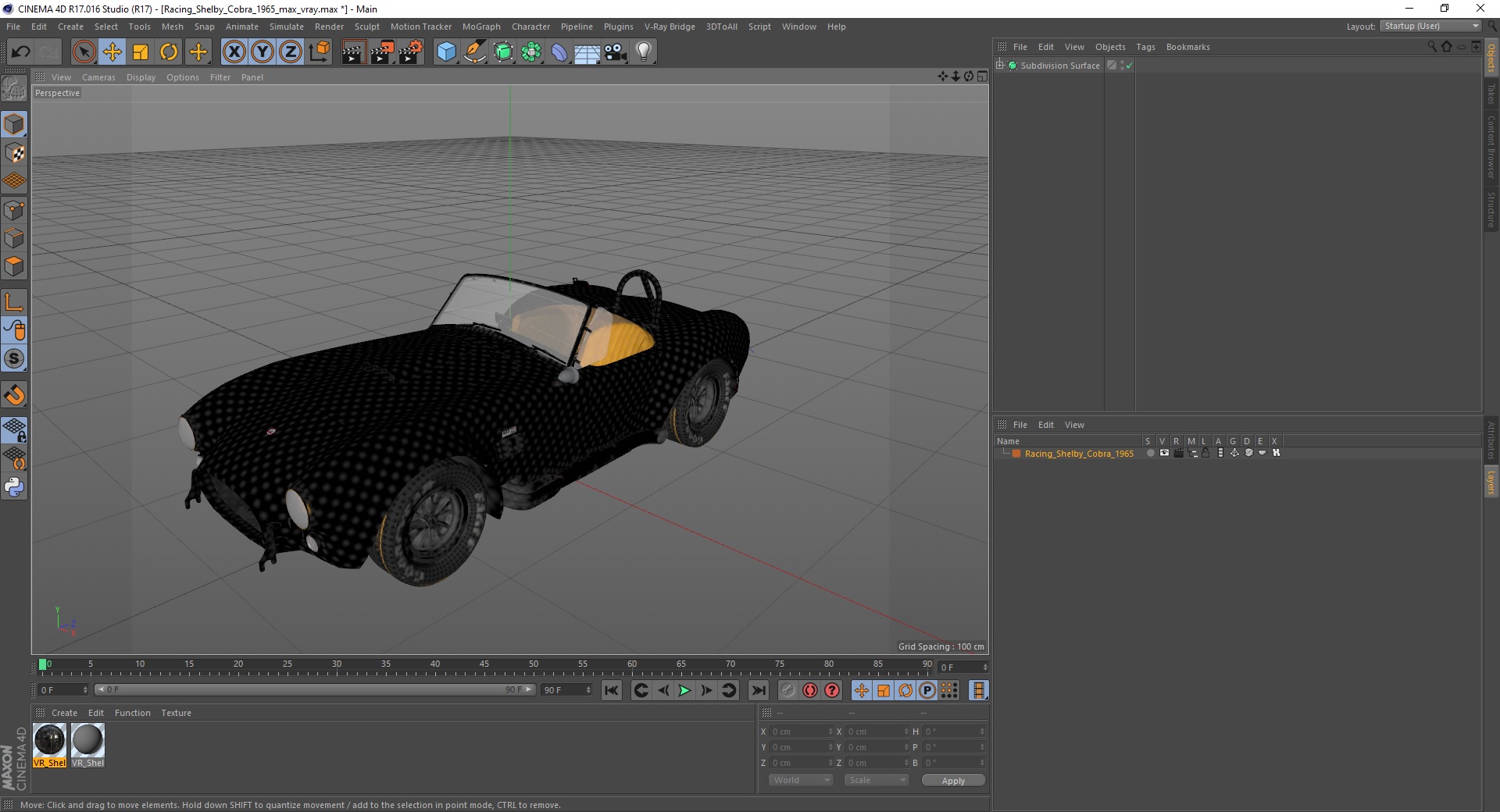
Task: Switch to Model mode in left palette
Action: point(14,124)
